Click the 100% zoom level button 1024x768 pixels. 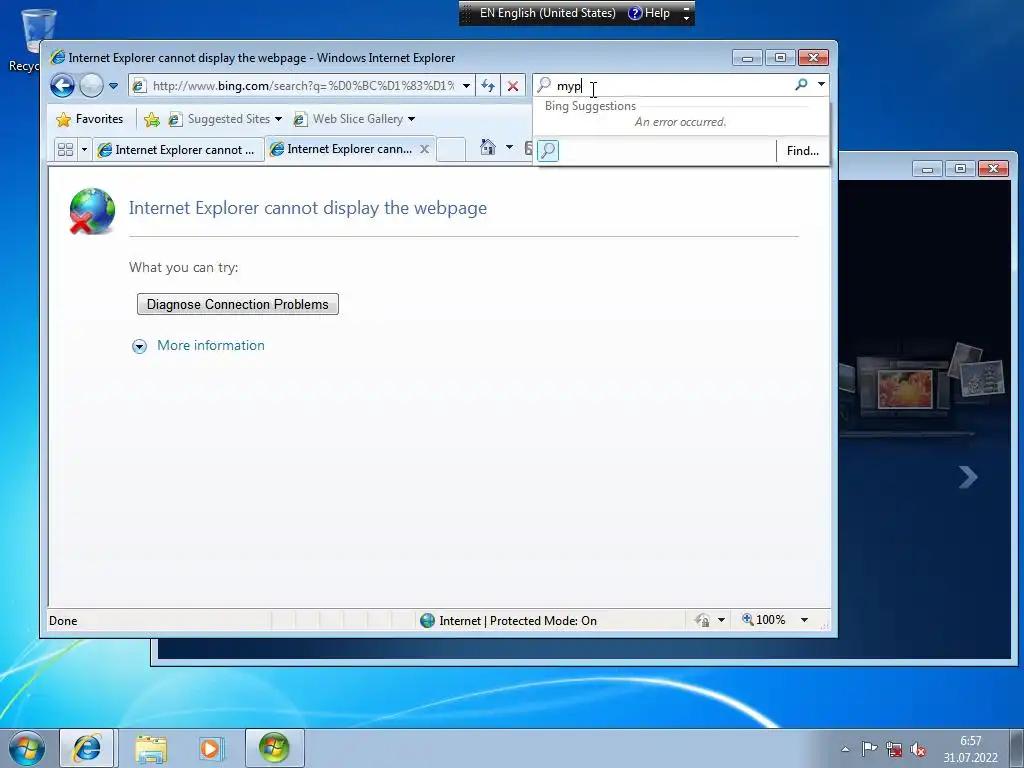(764, 620)
